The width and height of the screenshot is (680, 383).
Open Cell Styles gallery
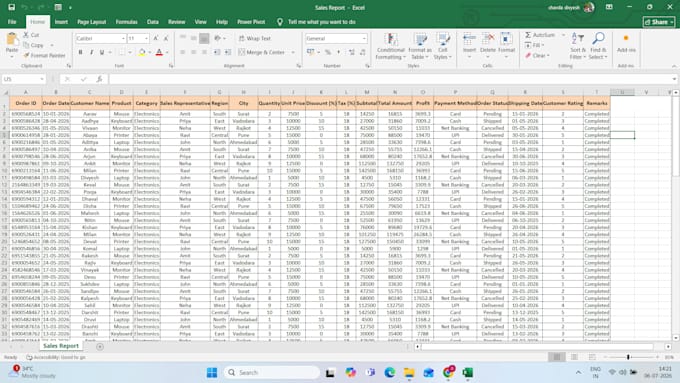[x=442, y=46]
